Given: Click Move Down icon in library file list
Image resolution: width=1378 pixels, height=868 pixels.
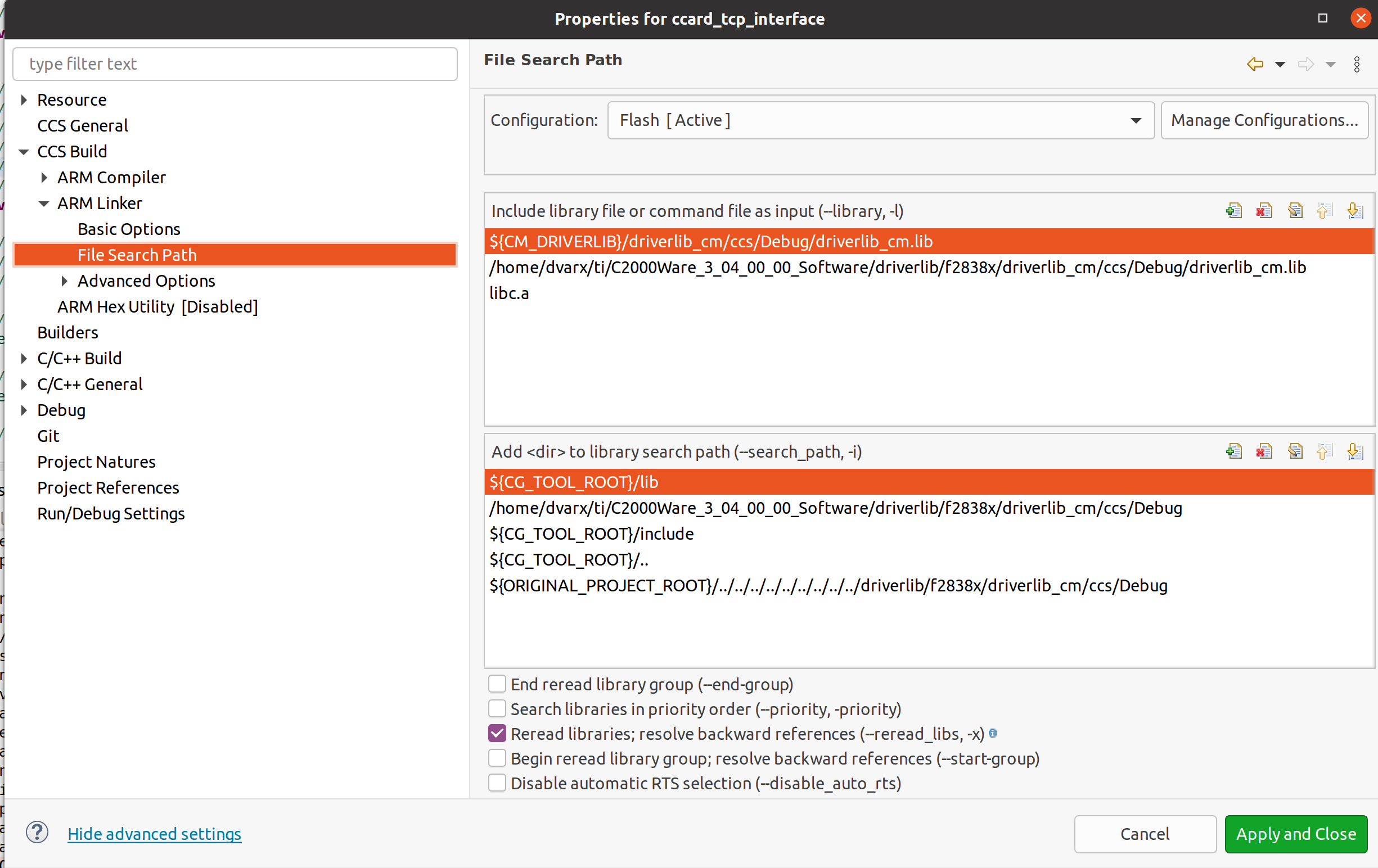Looking at the screenshot, I should pyautogui.click(x=1355, y=211).
